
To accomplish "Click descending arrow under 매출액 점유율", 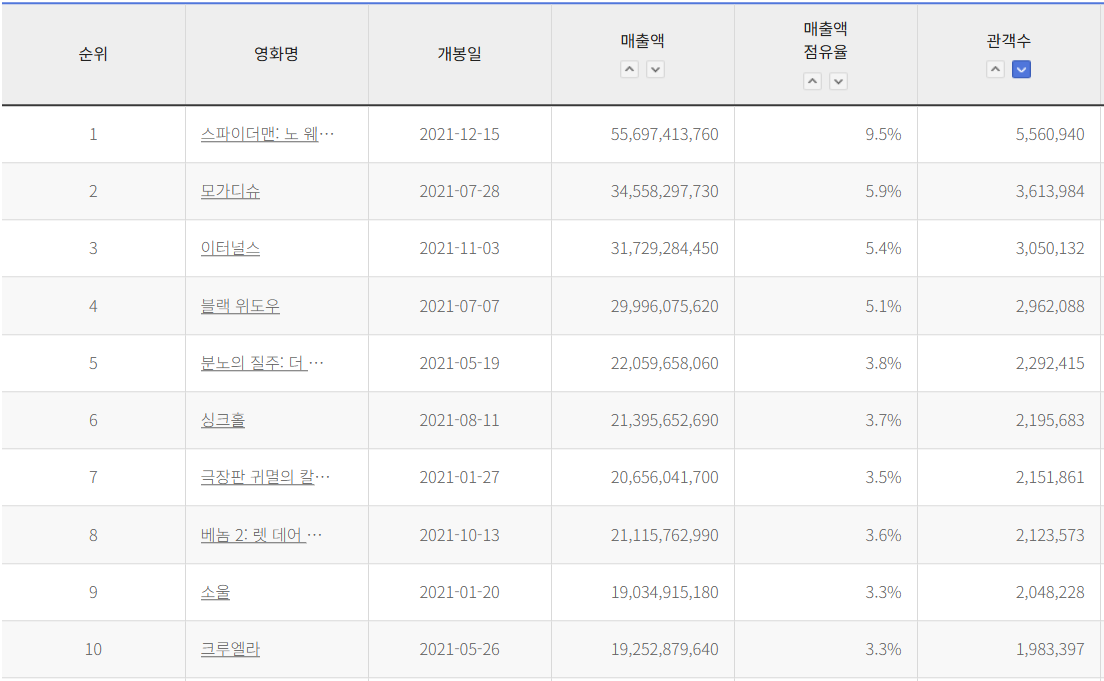I will tap(838, 81).
